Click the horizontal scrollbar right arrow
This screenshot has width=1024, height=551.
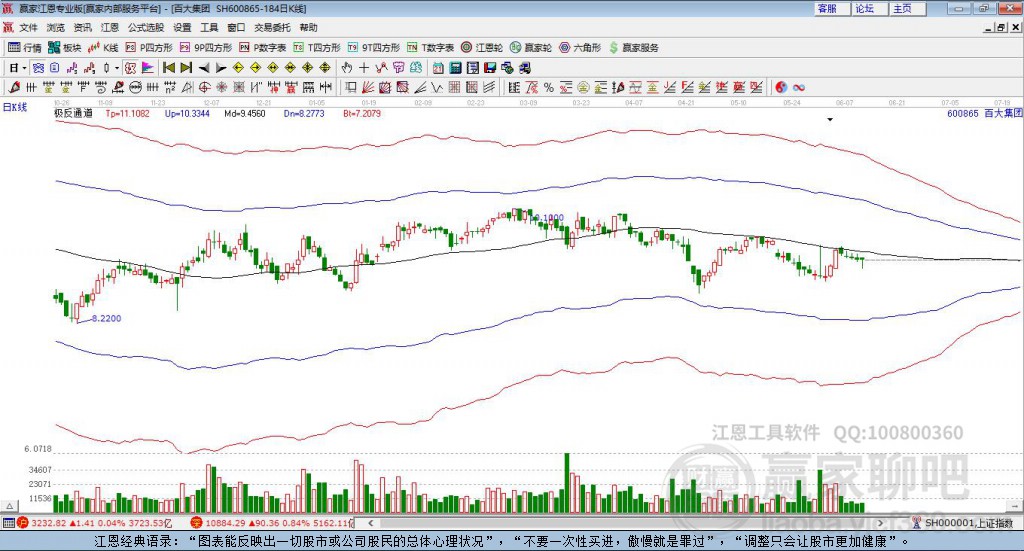coord(880,523)
